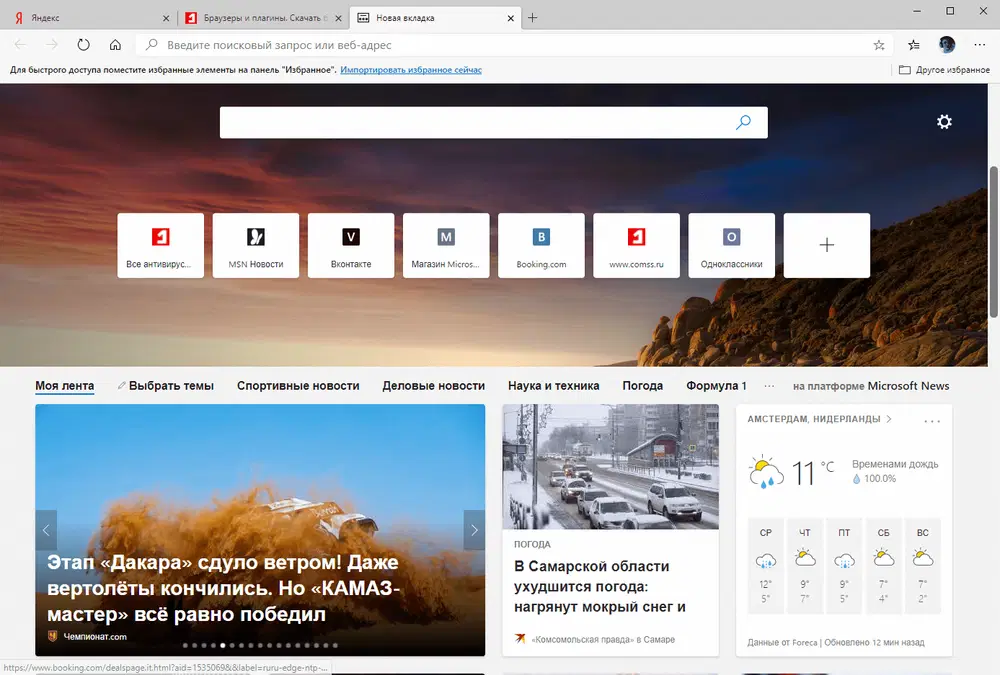Open the Вконтакте quick link tile
The image size is (1000, 675).
[x=351, y=244]
